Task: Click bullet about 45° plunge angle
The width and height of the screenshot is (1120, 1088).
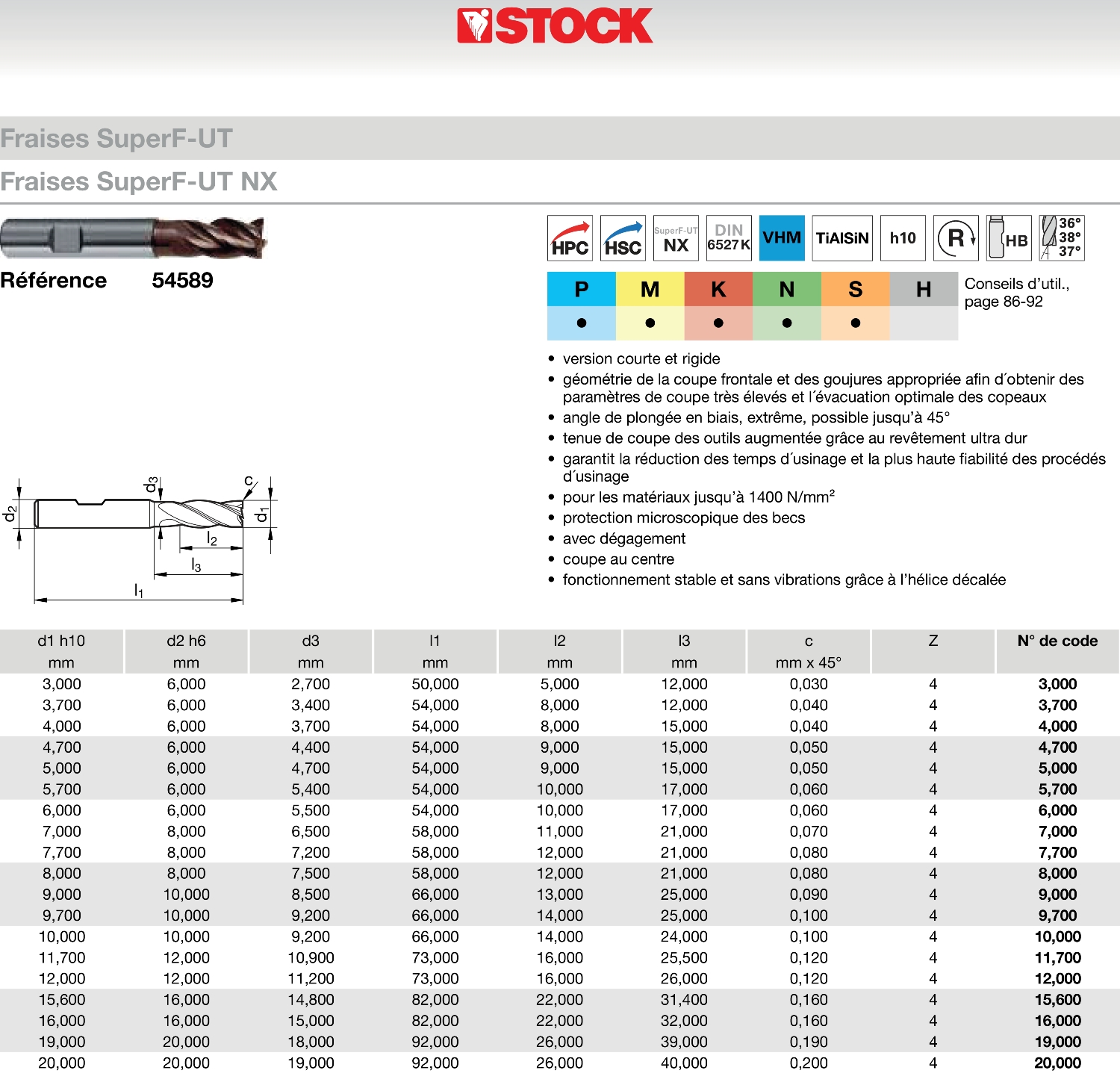Action: coord(756,417)
